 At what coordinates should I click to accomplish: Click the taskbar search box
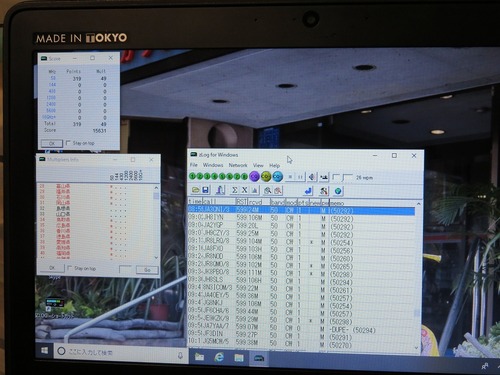click(x=120, y=352)
